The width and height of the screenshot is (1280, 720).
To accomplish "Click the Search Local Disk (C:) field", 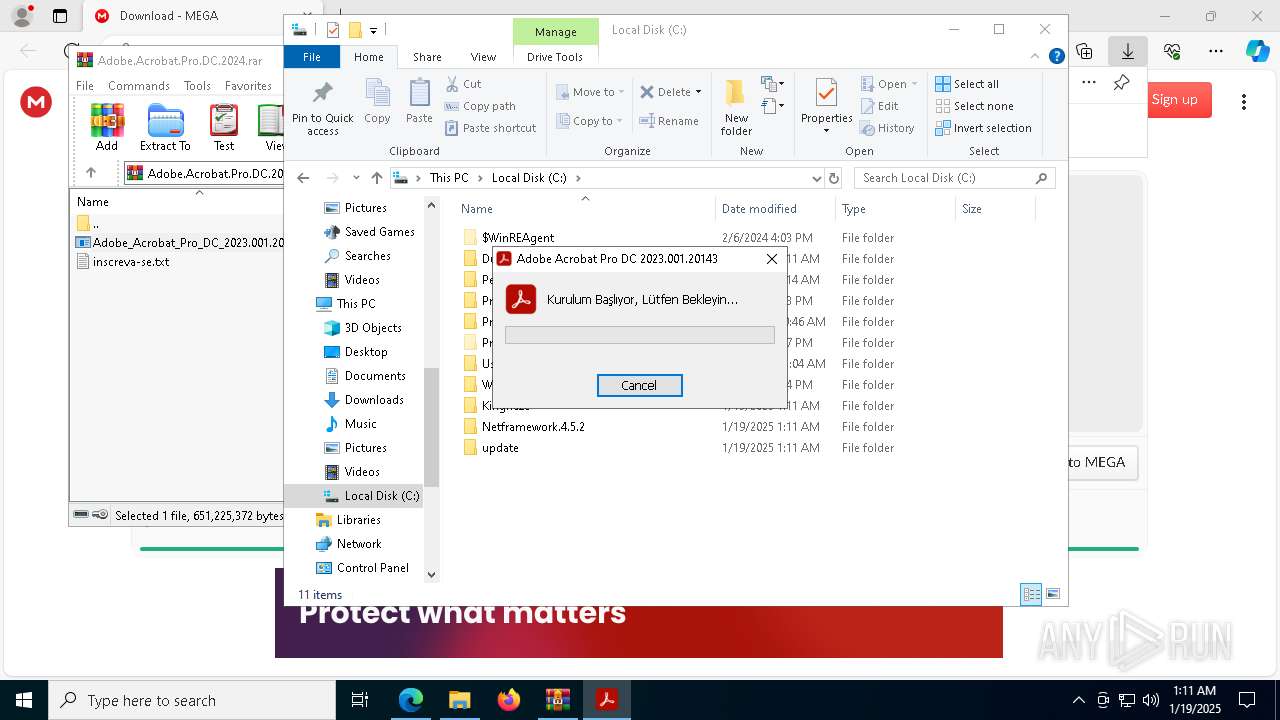I will [954, 178].
